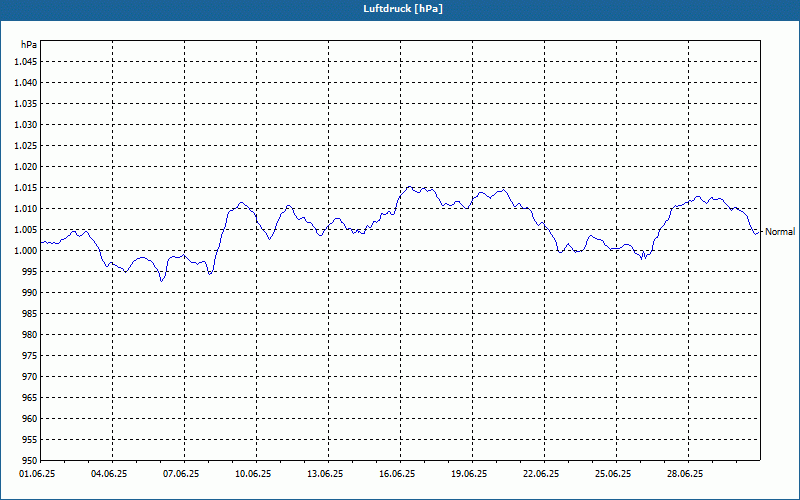Select the 01.06.25 date label
The height and width of the screenshot is (500, 800).
(x=37, y=474)
